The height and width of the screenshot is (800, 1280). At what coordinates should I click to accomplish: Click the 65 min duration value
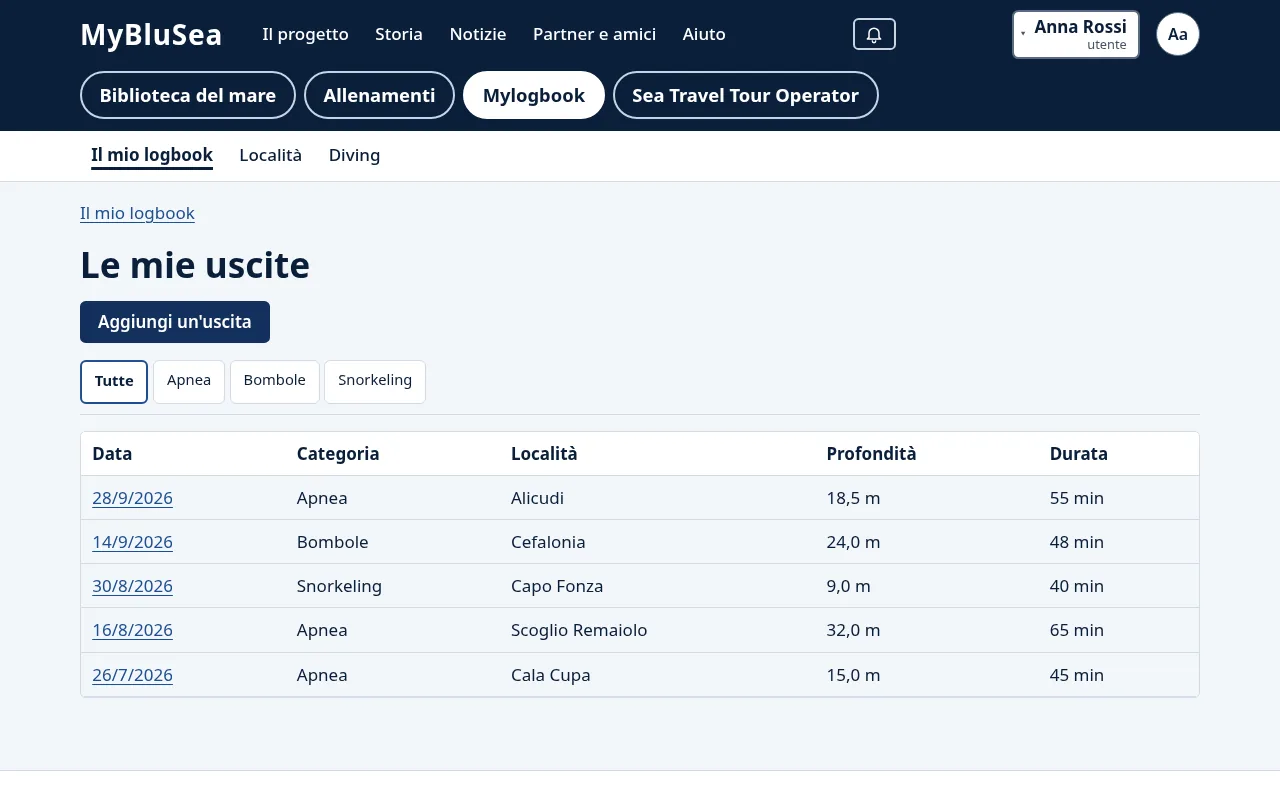(1077, 630)
